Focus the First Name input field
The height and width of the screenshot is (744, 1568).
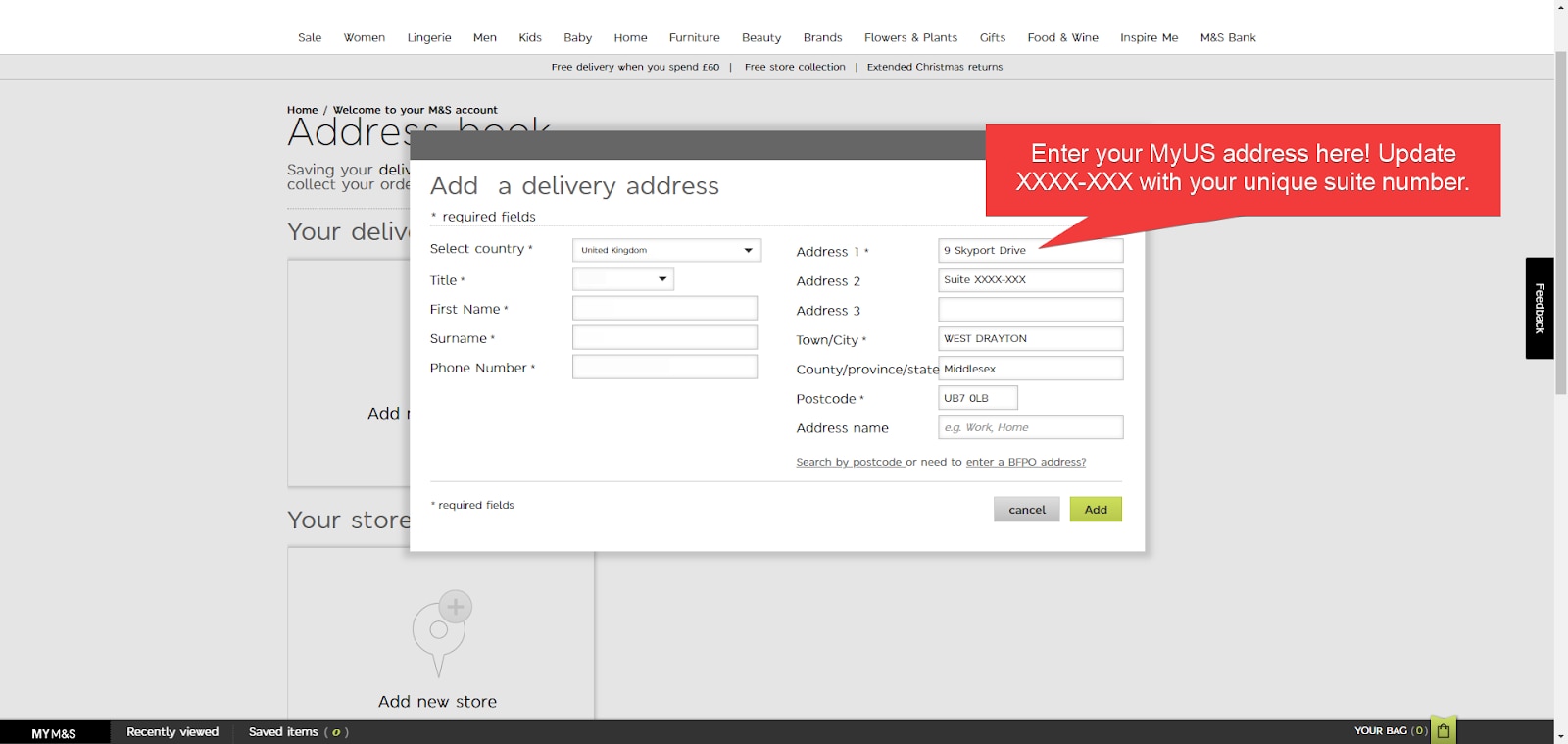point(664,308)
